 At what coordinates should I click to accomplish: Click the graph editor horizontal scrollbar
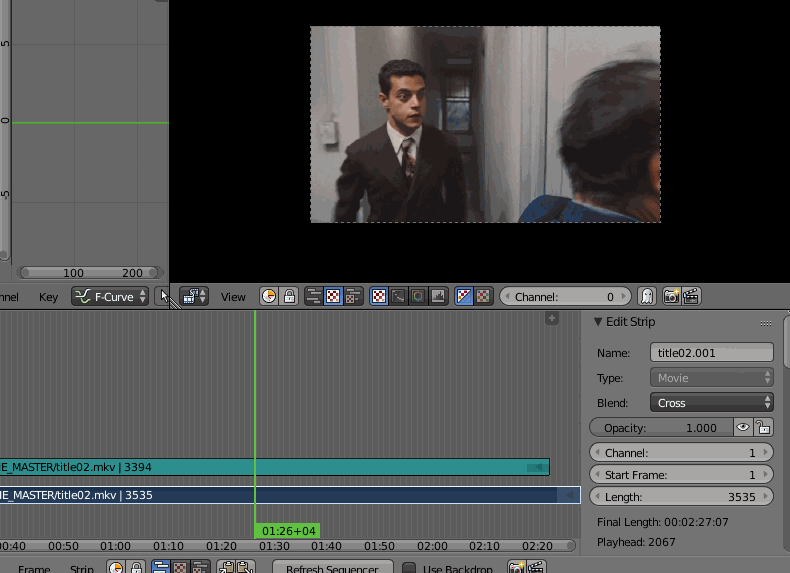coord(90,273)
